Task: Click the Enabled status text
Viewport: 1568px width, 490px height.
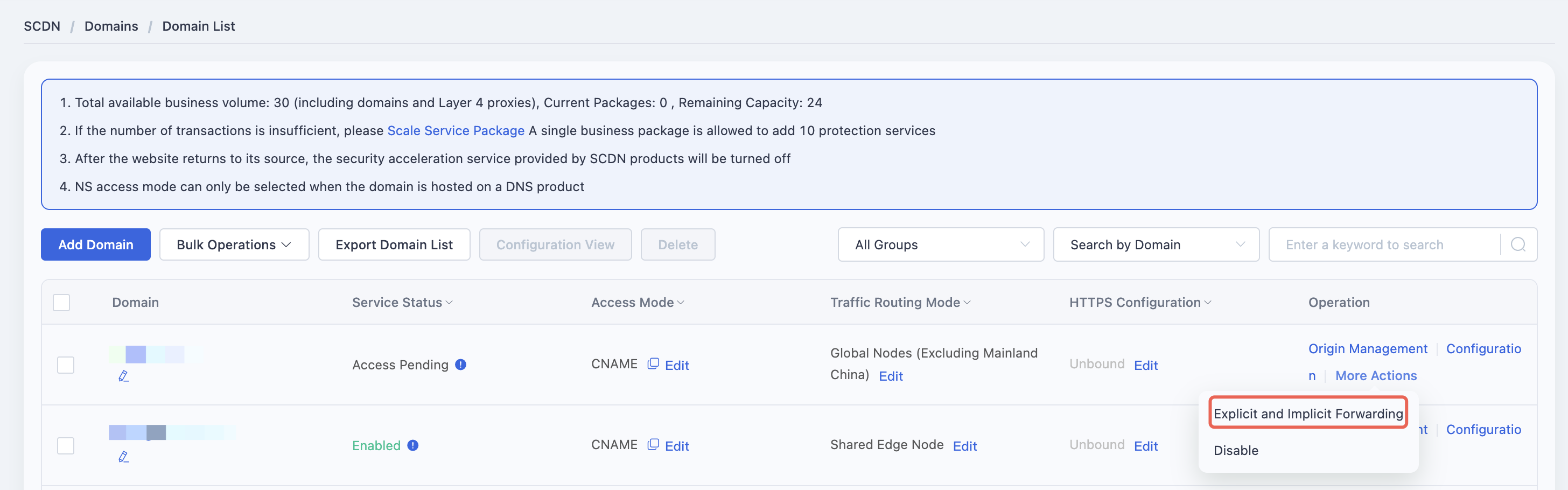Action: (x=376, y=445)
